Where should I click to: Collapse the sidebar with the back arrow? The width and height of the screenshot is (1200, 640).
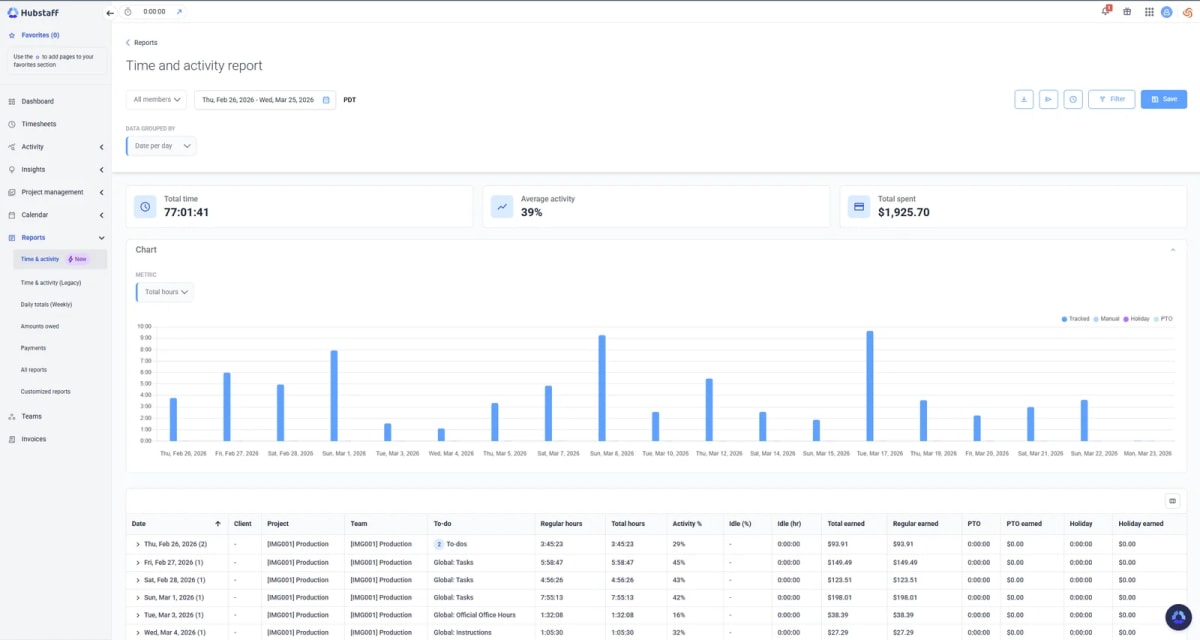click(110, 12)
